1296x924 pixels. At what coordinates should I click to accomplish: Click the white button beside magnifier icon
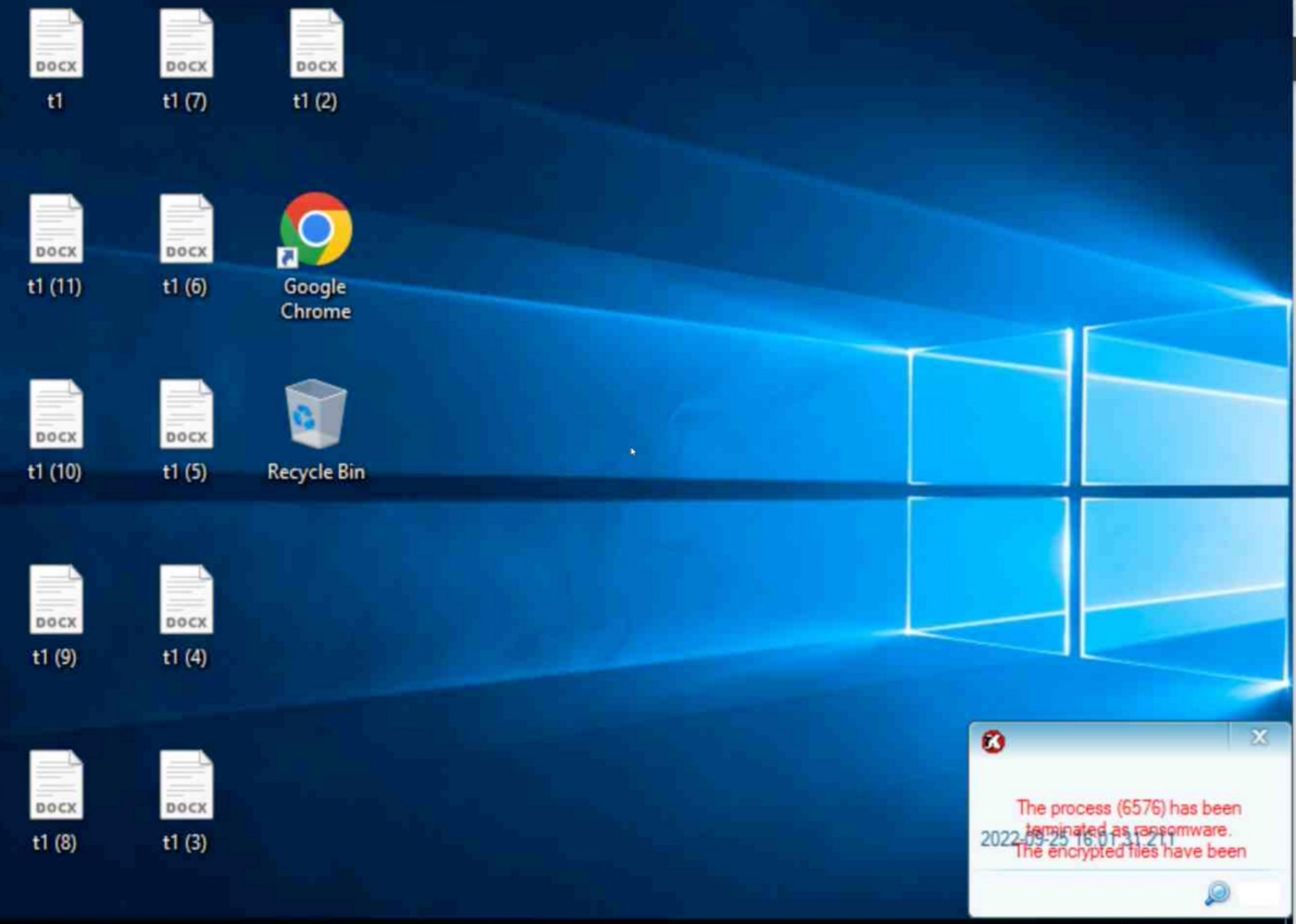point(1259,893)
